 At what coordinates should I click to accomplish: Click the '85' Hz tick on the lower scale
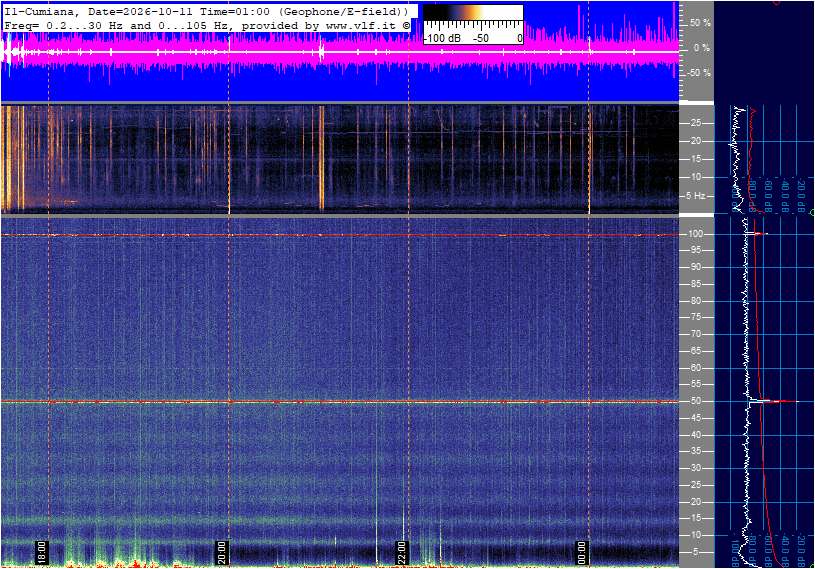[x=695, y=284]
